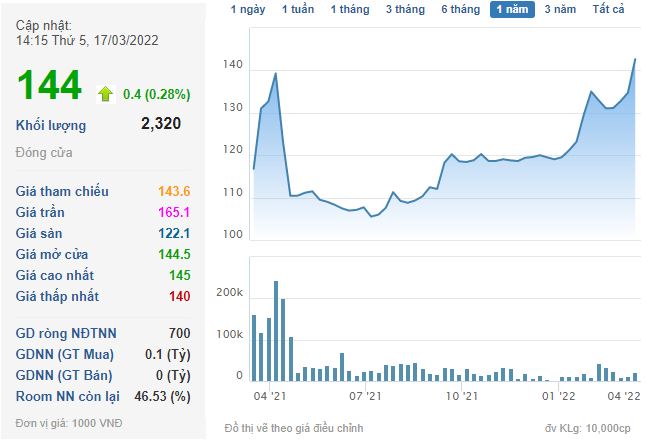Screen dimensions: 647x441
Task: Click the green up arrow icon
Action: [105, 94]
